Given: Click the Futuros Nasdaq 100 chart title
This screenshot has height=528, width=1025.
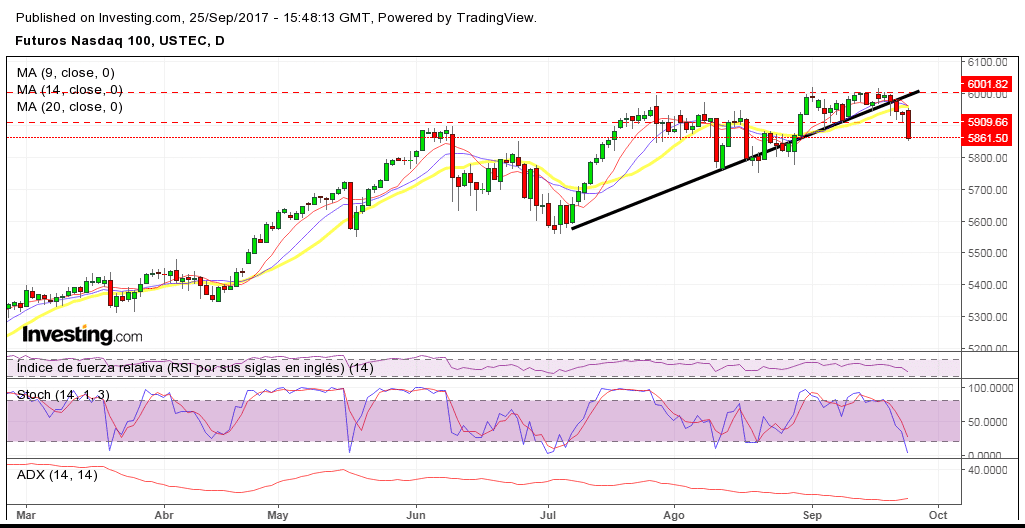Looking at the screenshot, I should [x=120, y=41].
